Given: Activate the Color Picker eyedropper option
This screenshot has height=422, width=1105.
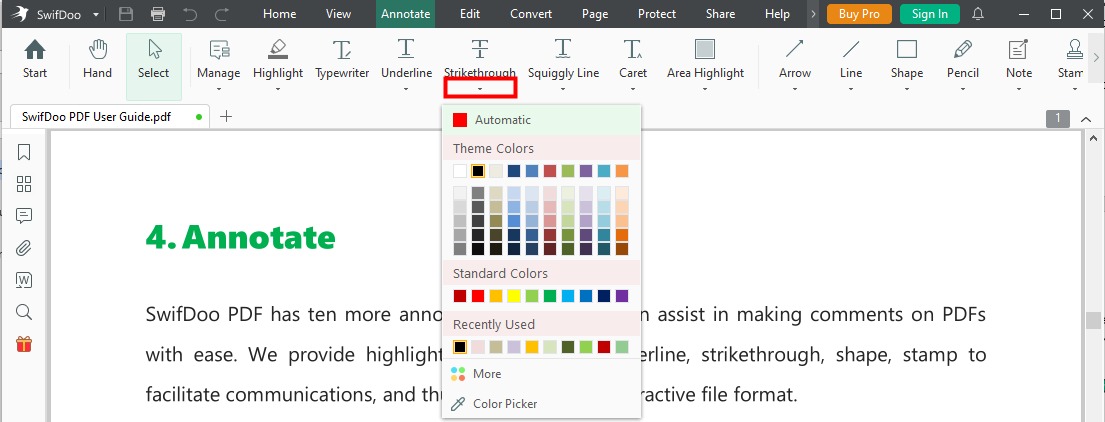Looking at the screenshot, I should [541, 404].
